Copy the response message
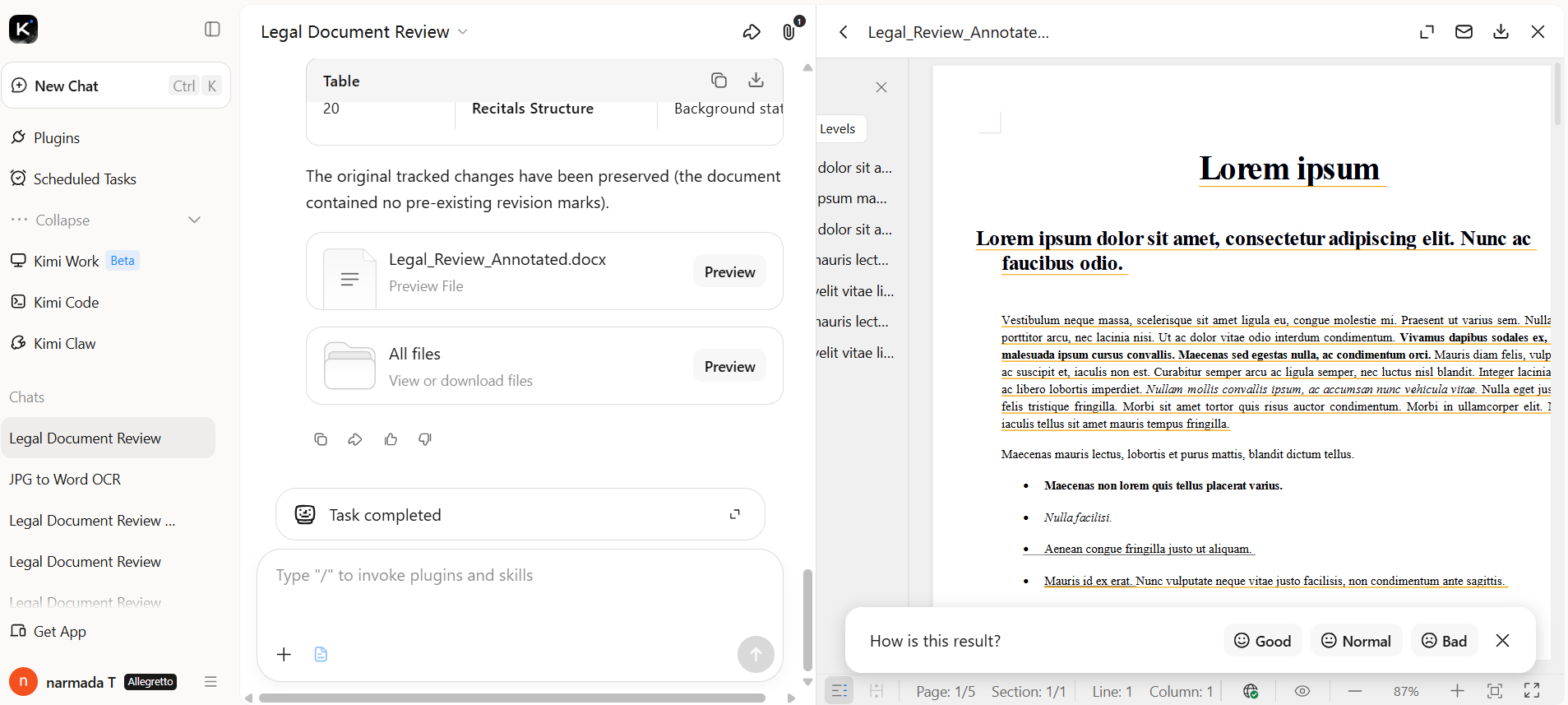Image resolution: width=1568 pixels, height=705 pixels. coord(321,439)
